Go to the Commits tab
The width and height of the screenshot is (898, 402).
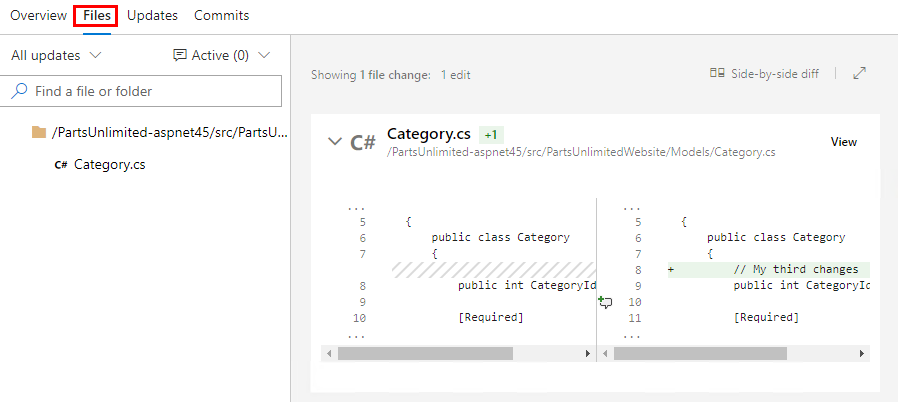(222, 16)
